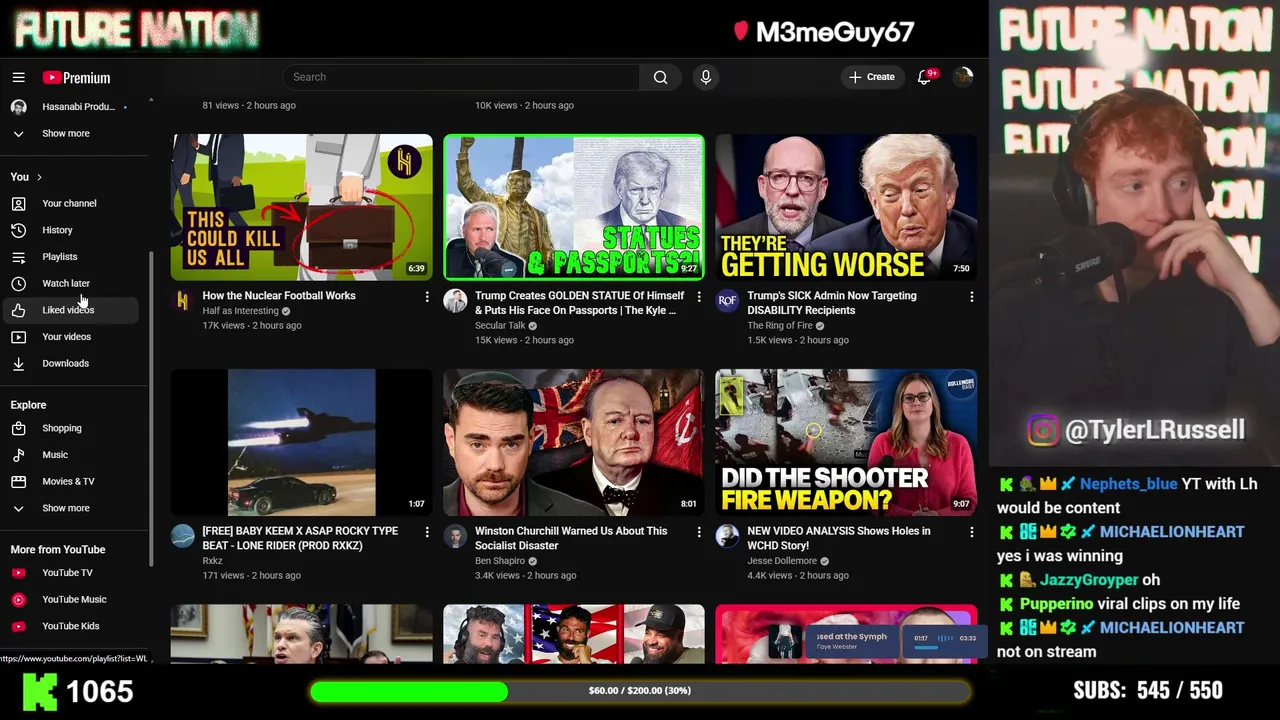Open Watch later list

(x=75, y=283)
